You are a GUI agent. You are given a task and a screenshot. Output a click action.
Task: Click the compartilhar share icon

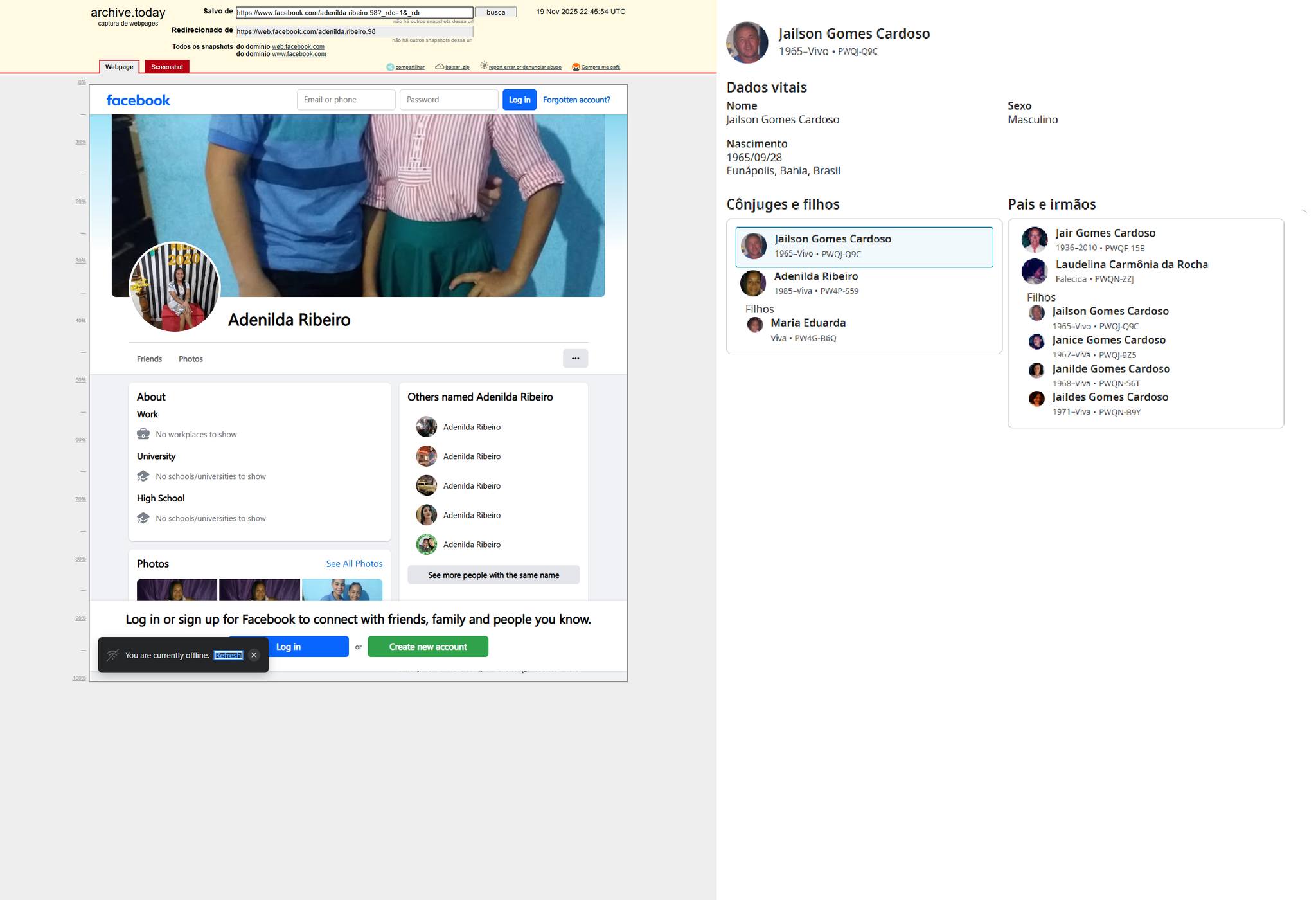(x=389, y=67)
